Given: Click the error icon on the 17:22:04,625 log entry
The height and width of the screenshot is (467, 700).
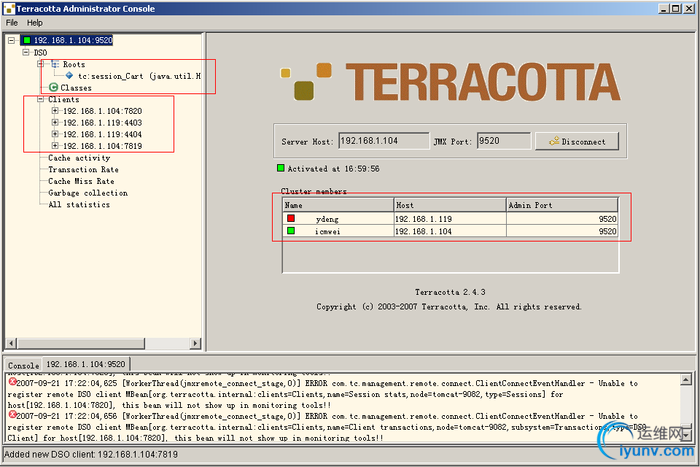Looking at the screenshot, I should [x=12, y=382].
